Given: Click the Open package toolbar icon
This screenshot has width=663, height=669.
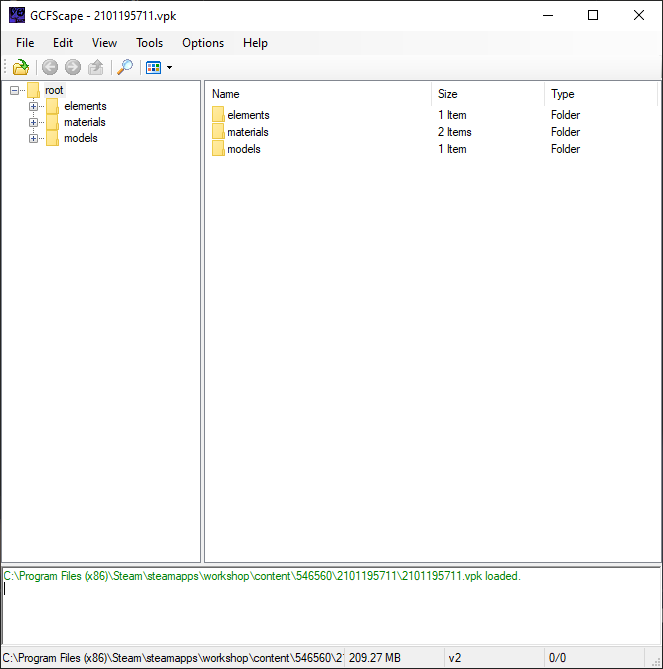Looking at the screenshot, I should point(20,67).
